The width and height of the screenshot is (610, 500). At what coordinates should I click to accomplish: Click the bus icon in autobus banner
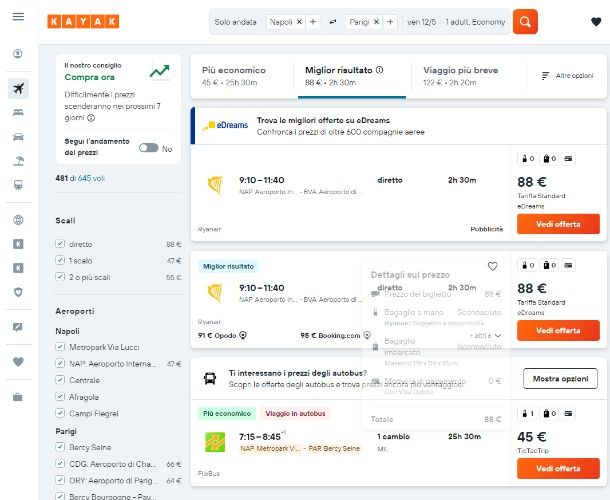pos(210,378)
